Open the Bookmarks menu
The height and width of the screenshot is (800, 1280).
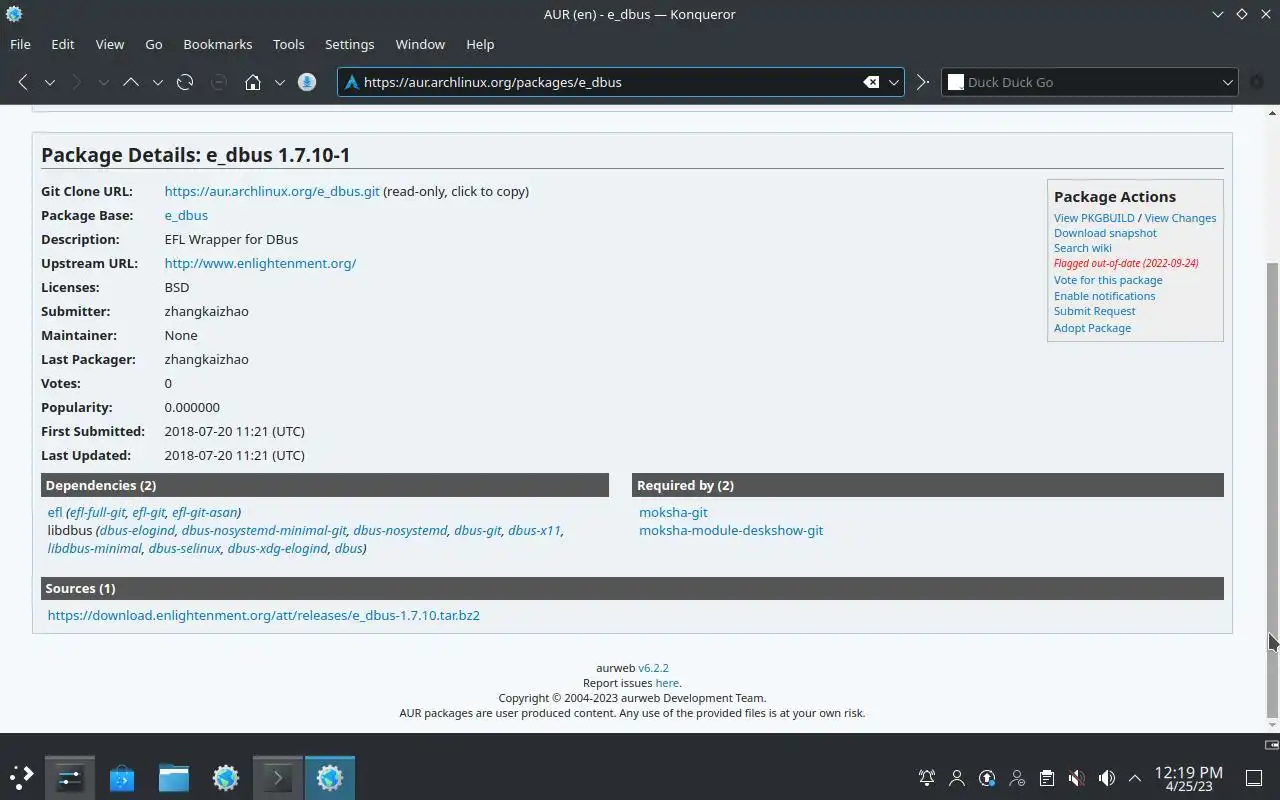click(x=218, y=44)
